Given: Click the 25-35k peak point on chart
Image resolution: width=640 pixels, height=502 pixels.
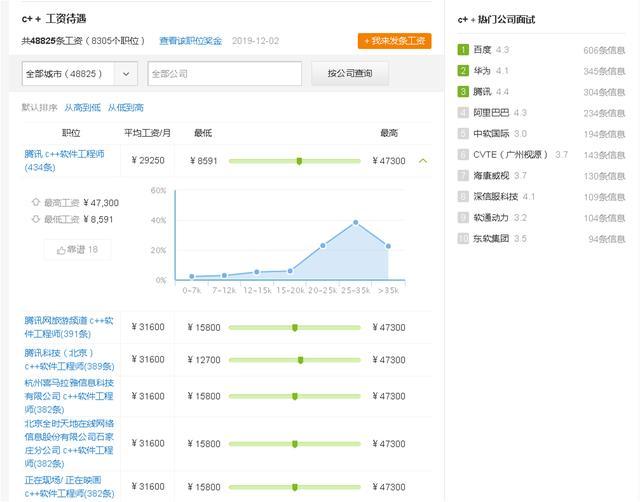Looking at the screenshot, I should pos(356,222).
